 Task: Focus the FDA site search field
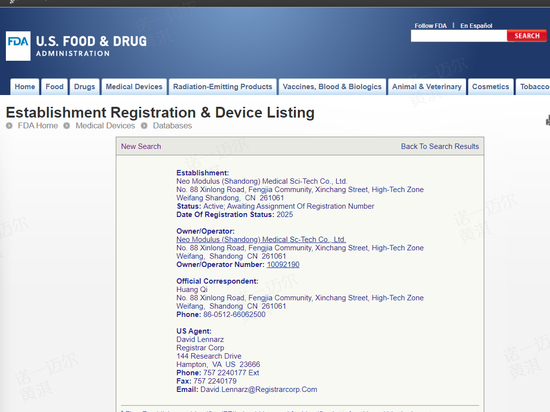point(459,36)
